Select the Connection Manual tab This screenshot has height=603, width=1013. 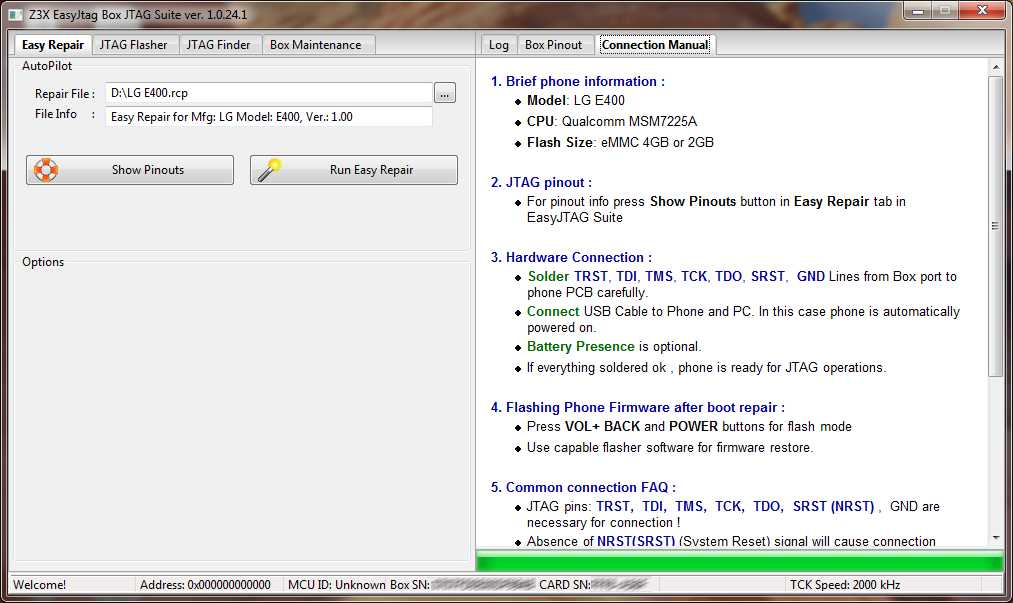click(x=655, y=45)
